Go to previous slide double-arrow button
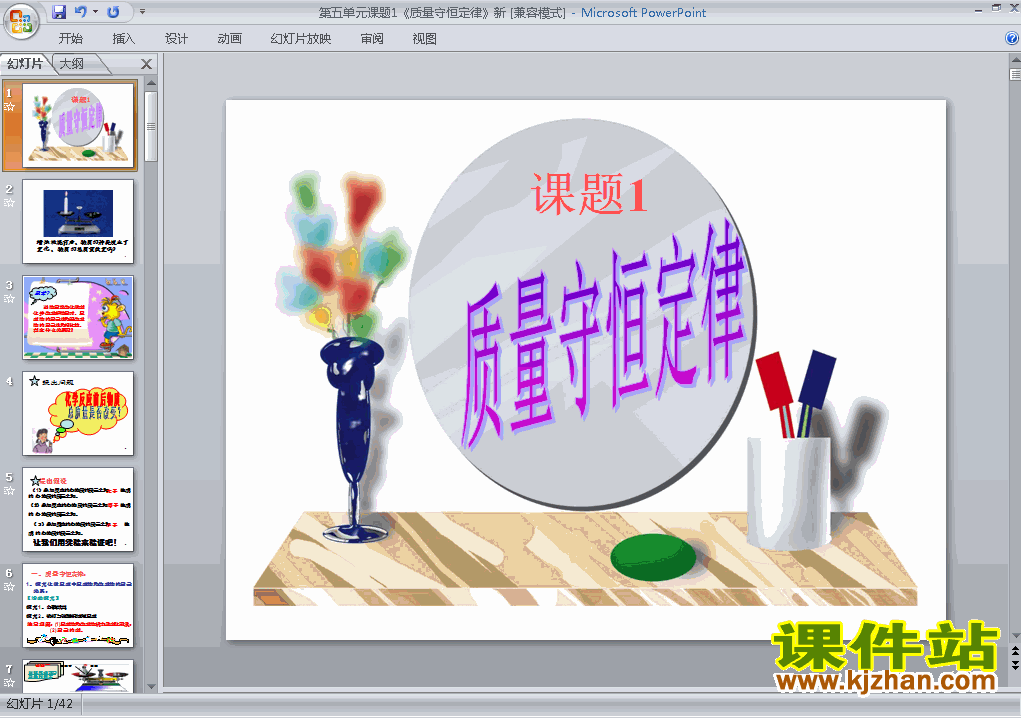Viewport: 1021px width, 718px height. [1015, 651]
